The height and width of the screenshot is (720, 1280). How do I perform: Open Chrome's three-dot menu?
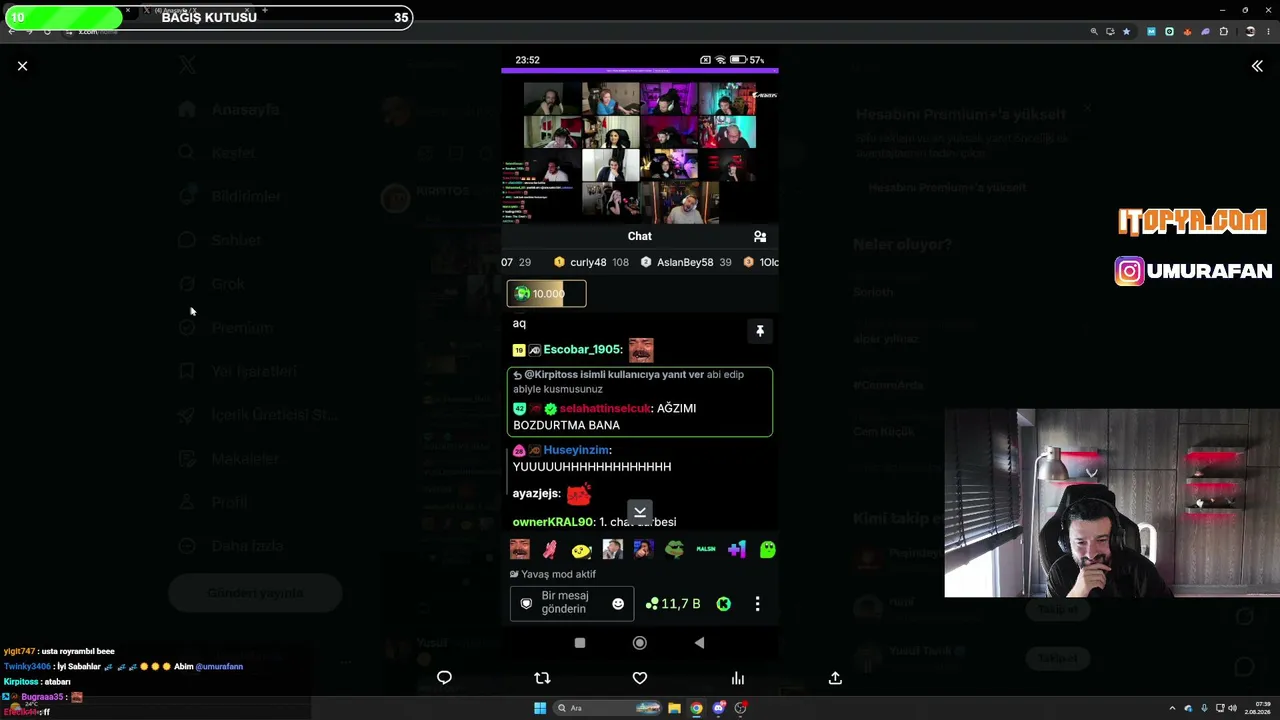pyautogui.click(x=1268, y=32)
